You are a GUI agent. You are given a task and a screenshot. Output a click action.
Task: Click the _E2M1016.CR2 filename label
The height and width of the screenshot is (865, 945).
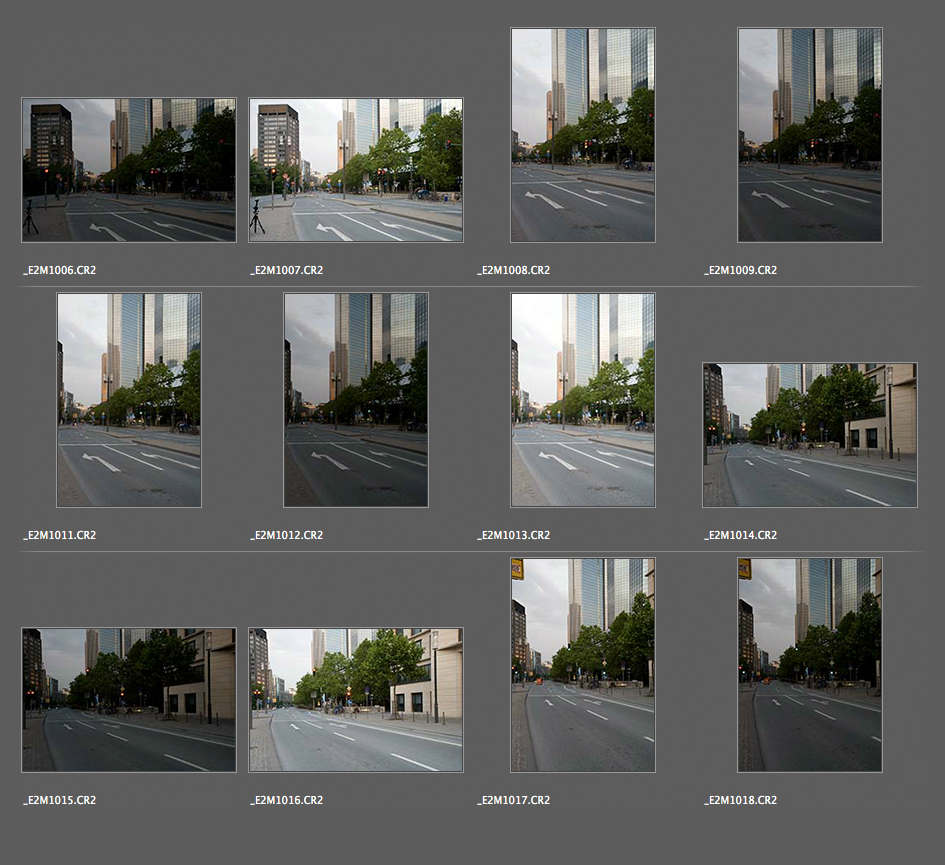287,800
